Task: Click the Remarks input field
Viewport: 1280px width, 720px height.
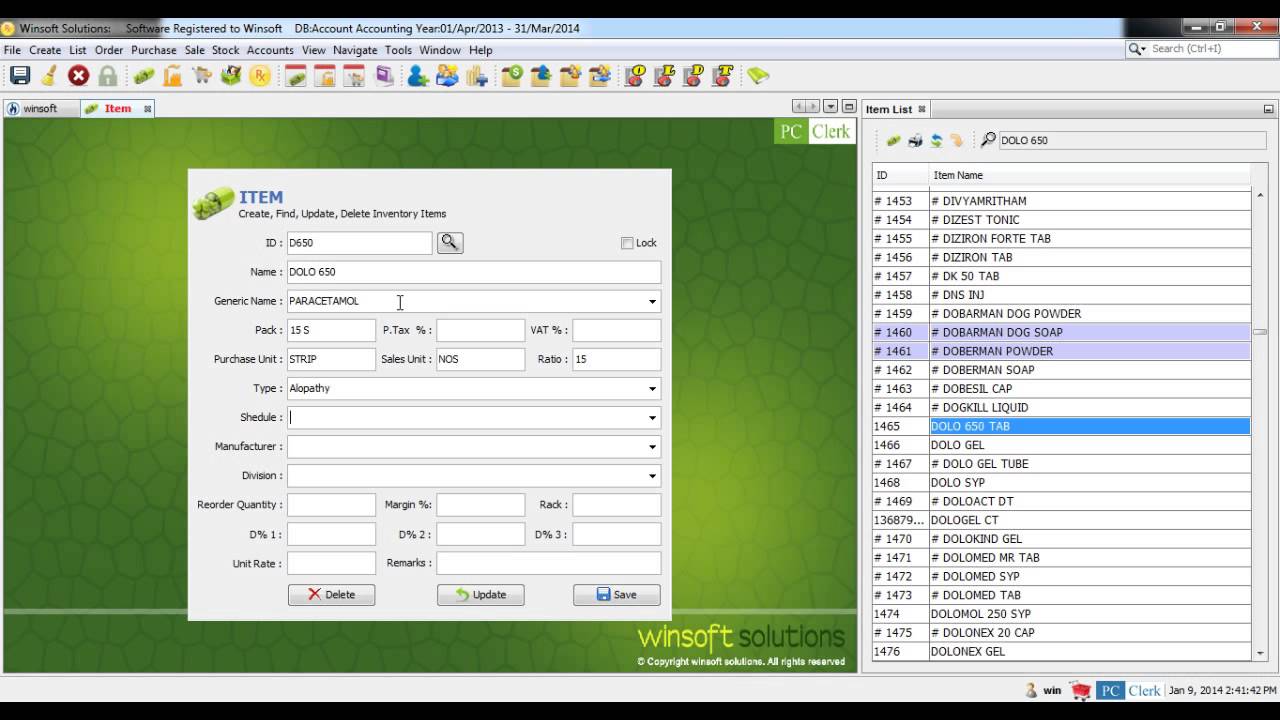Action: [548, 563]
